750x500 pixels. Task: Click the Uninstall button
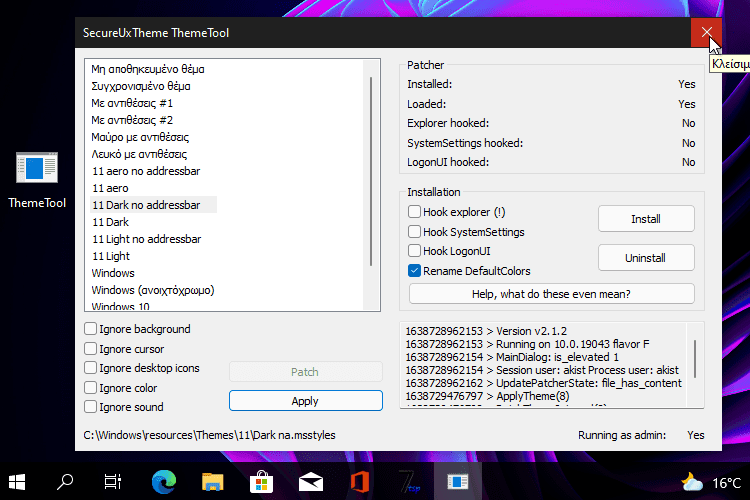pos(646,258)
